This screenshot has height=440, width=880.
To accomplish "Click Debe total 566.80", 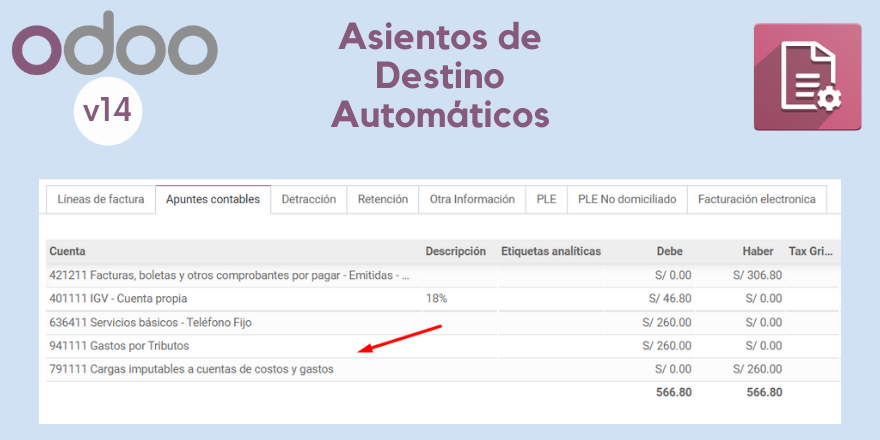I will (673, 393).
